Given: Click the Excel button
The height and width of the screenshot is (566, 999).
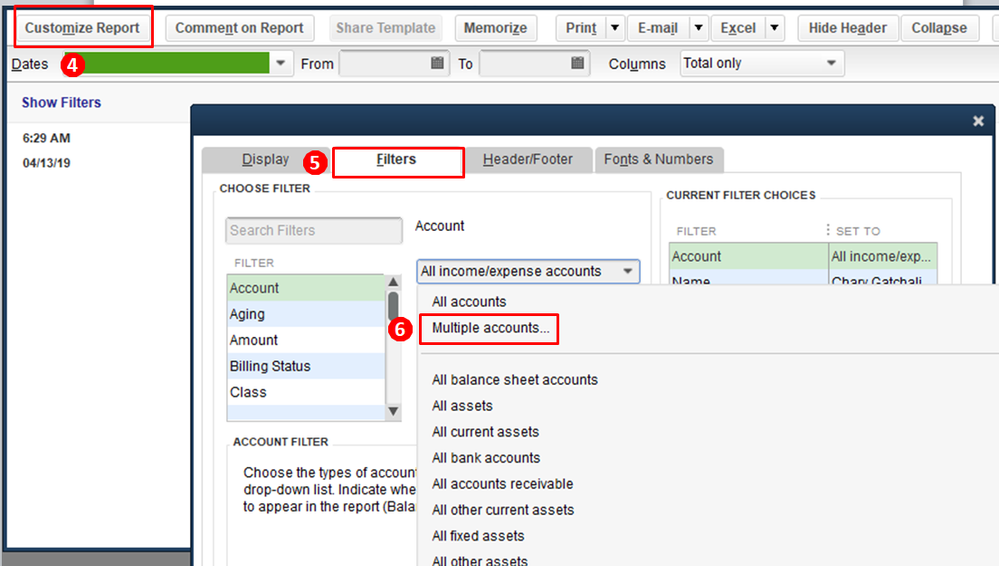Looking at the screenshot, I should tap(738, 28).
